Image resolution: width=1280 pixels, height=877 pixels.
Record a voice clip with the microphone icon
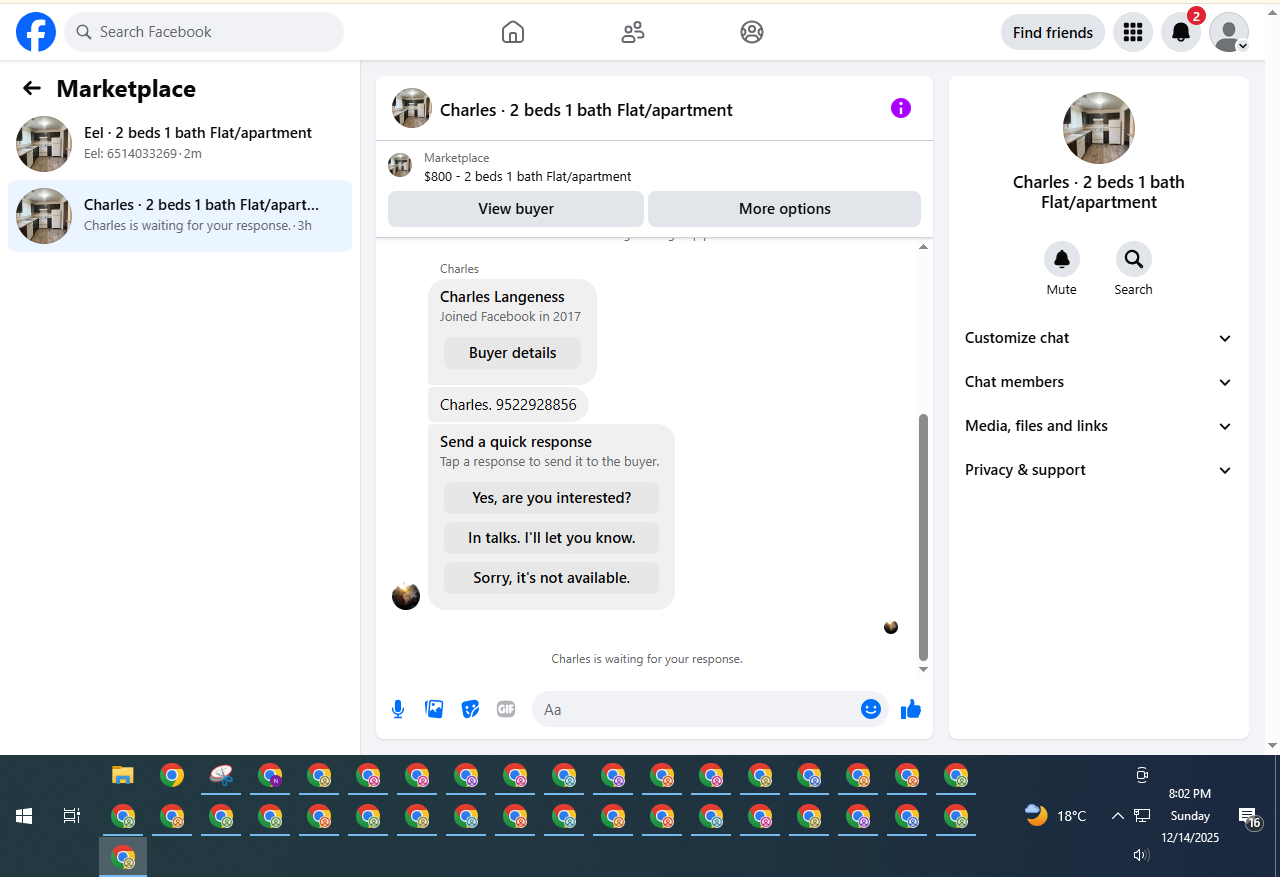coord(398,709)
